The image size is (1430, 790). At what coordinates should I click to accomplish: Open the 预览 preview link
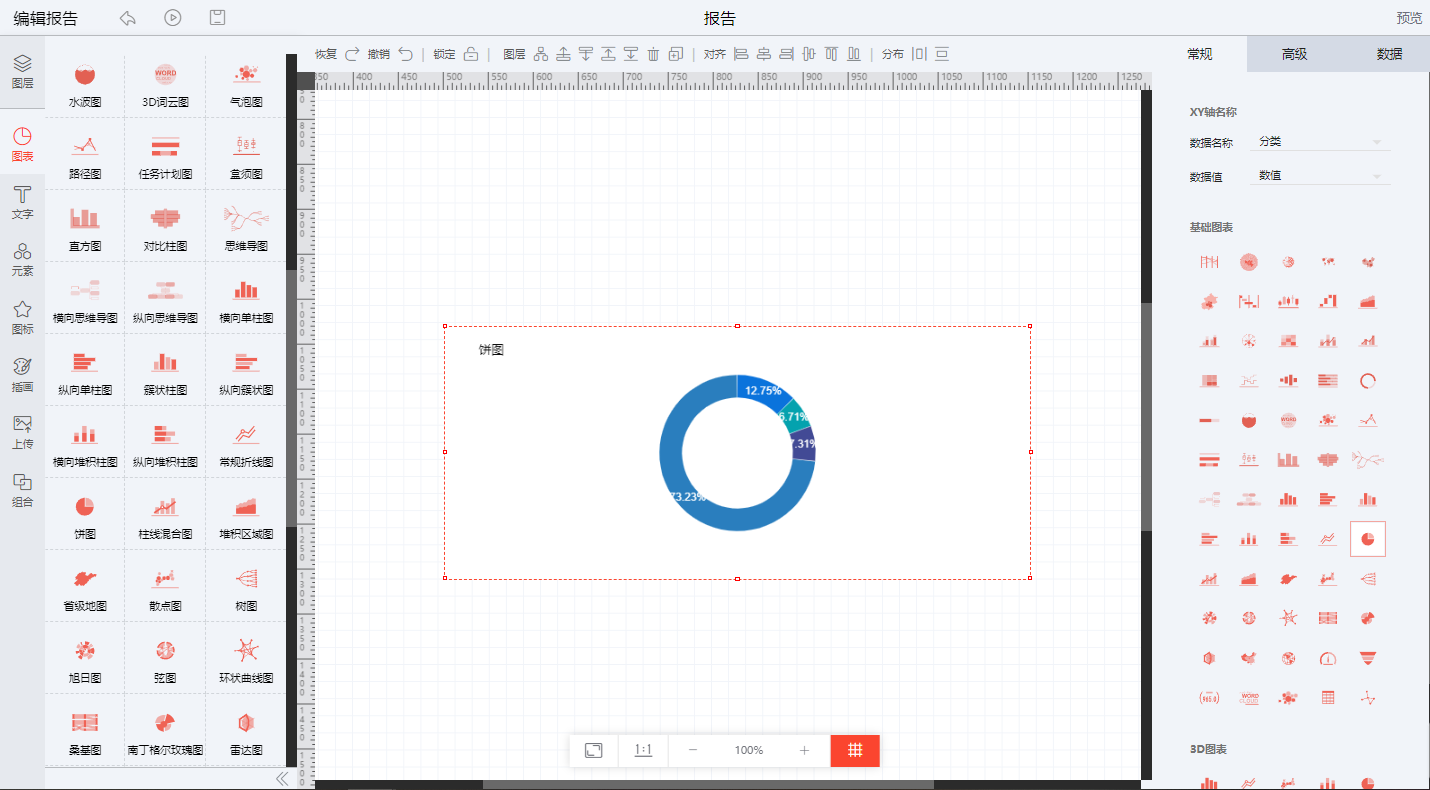pos(1409,18)
